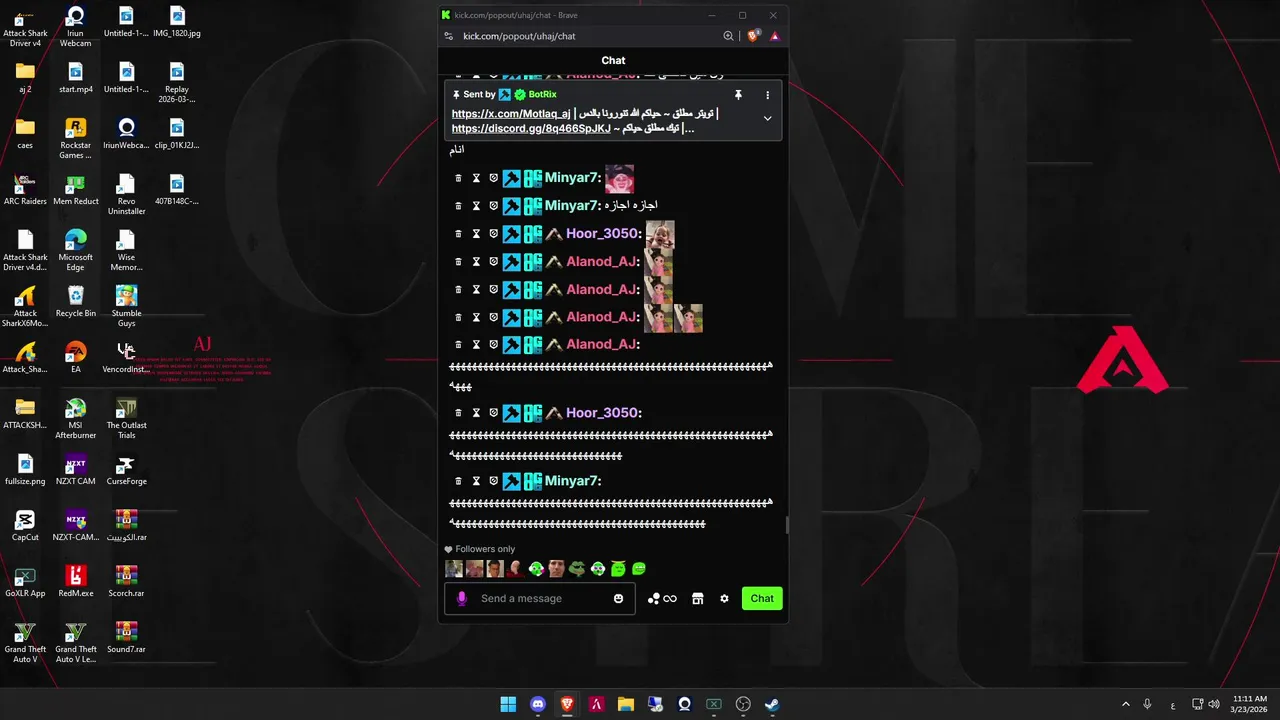The height and width of the screenshot is (720, 1280).
Task: Open Minyar7's username on the 'اجازه اجازه' message
Action: click(x=573, y=206)
